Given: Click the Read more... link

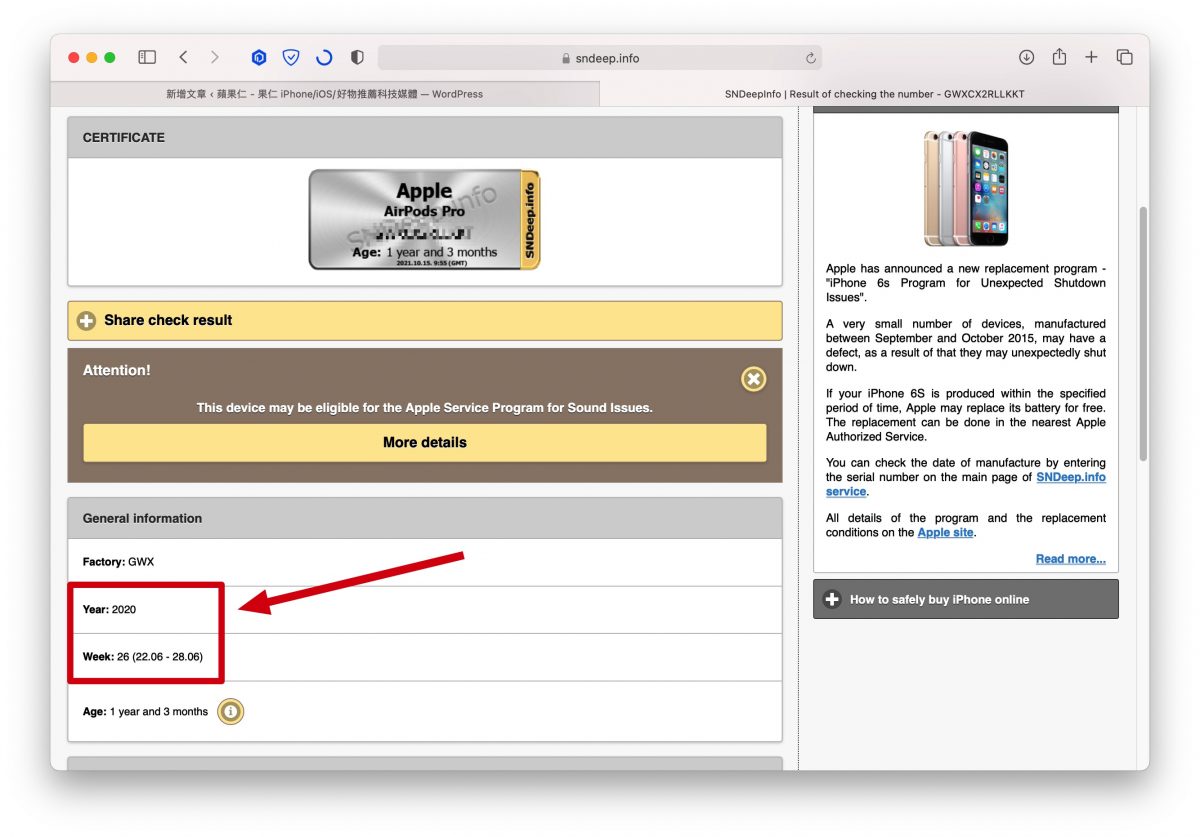Looking at the screenshot, I should pyautogui.click(x=1070, y=559).
